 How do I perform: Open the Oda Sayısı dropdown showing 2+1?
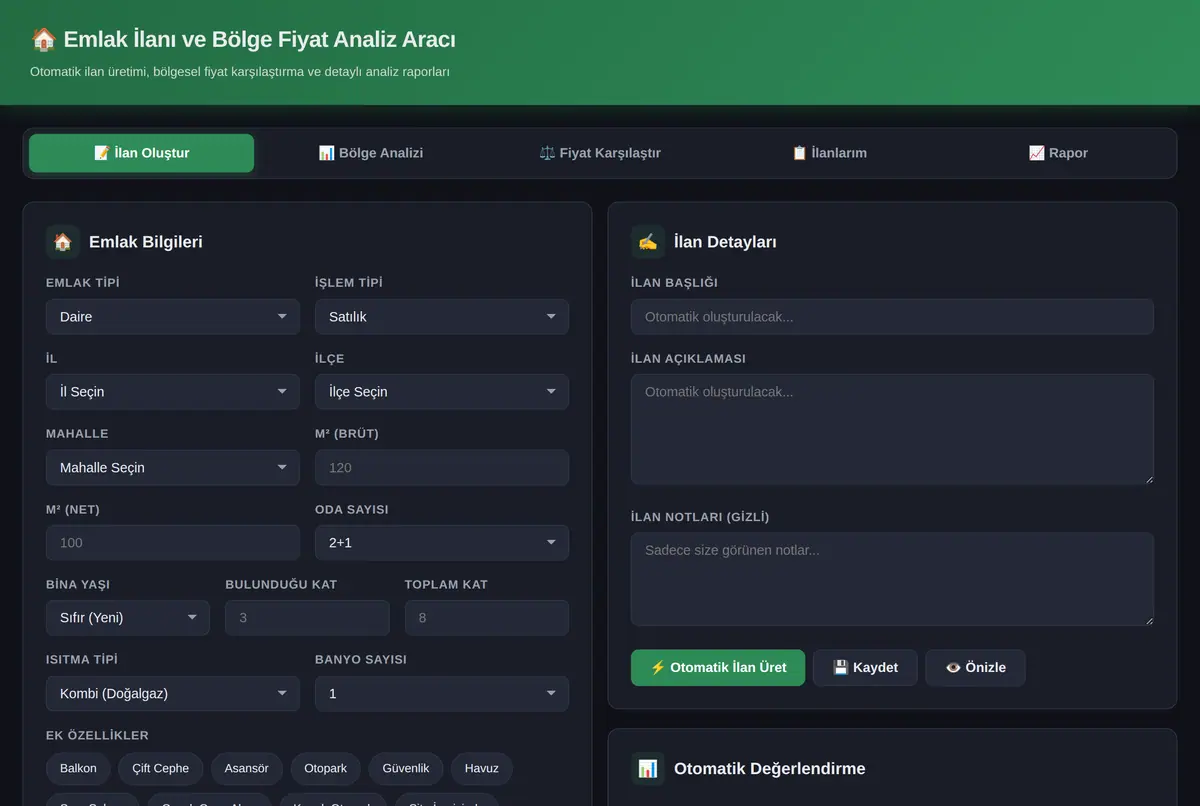(x=442, y=543)
